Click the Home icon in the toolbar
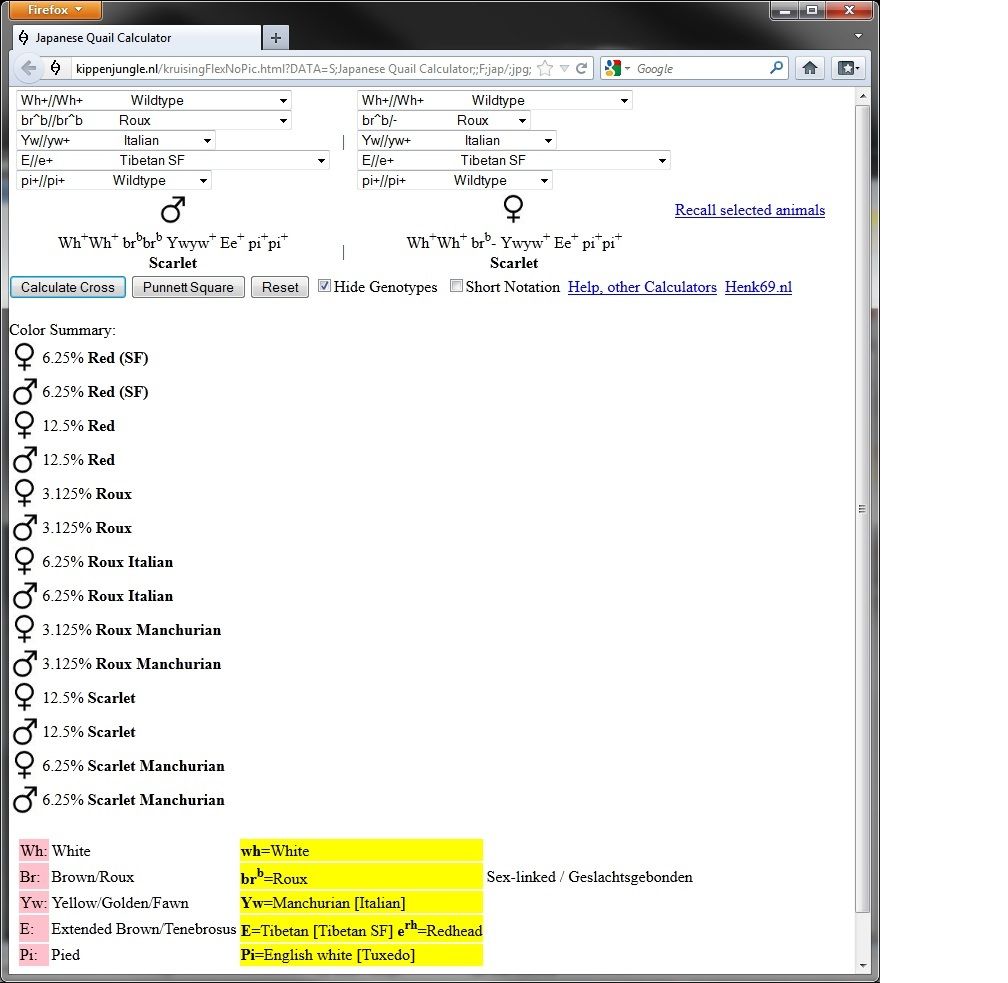Screen dimensions: 1008x983 coord(810,69)
